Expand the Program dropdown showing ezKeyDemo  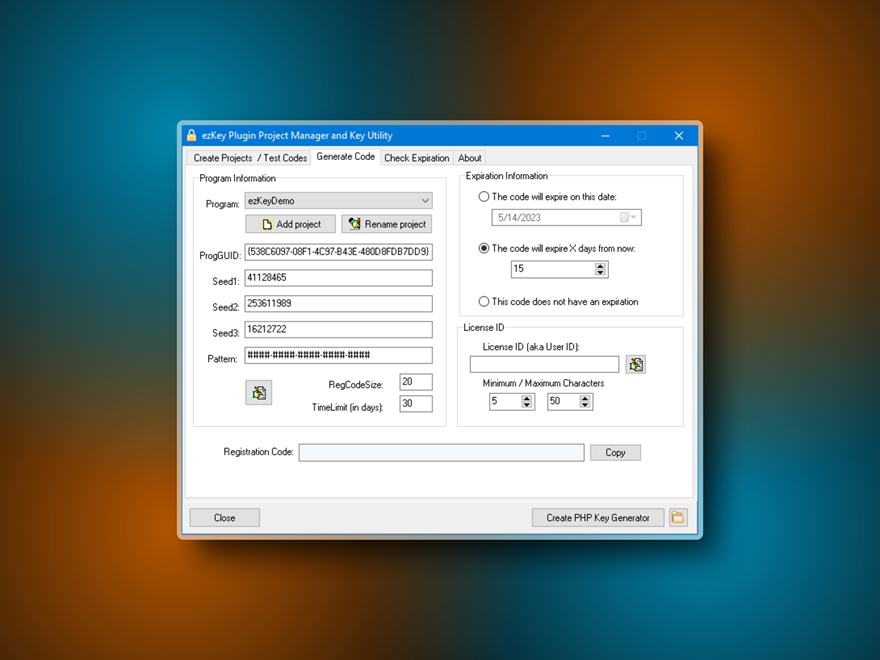click(x=425, y=201)
